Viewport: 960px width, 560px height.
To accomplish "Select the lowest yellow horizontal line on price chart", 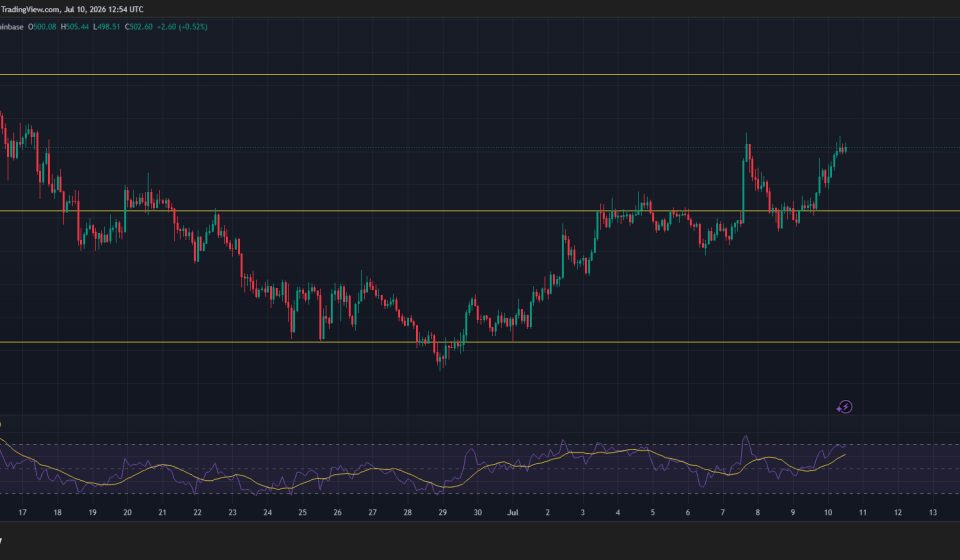I will point(480,342).
